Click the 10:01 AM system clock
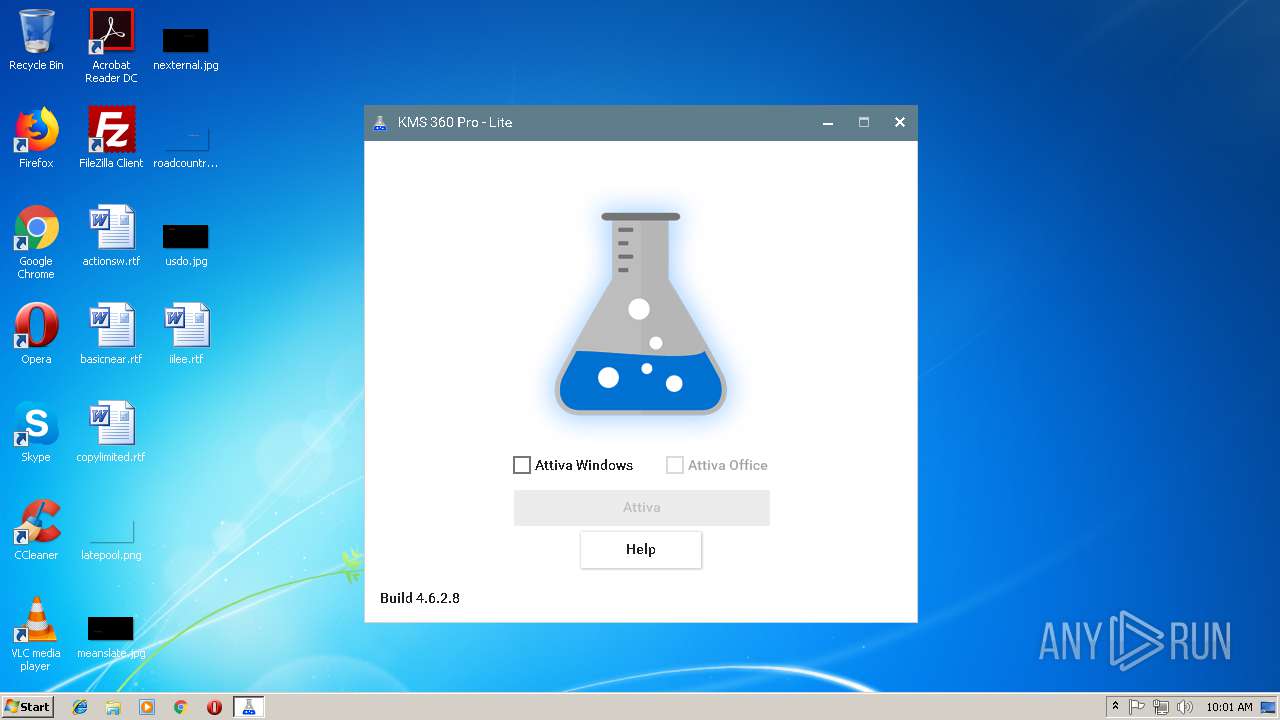This screenshot has width=1280, height=720. [x=1229, y=707]
